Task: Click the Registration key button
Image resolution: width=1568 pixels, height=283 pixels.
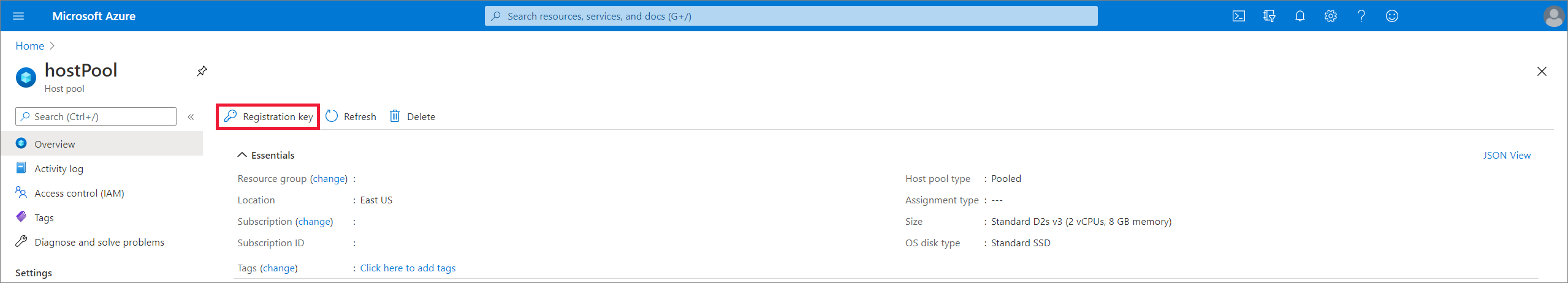Action: (268, 116)
